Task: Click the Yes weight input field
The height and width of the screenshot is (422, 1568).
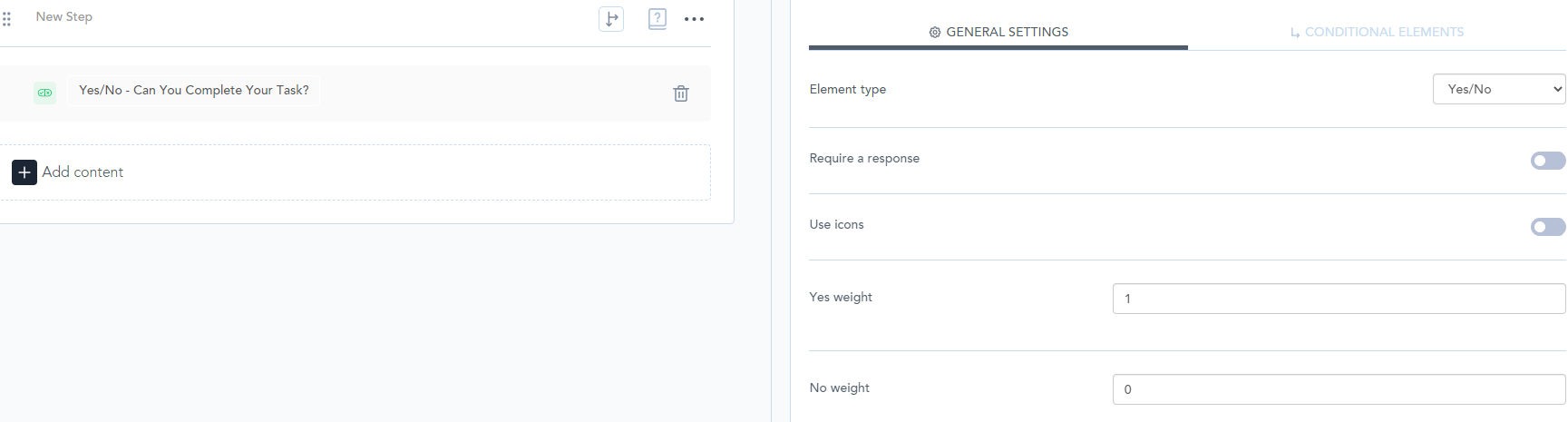Action: (x=1339, y=299)
